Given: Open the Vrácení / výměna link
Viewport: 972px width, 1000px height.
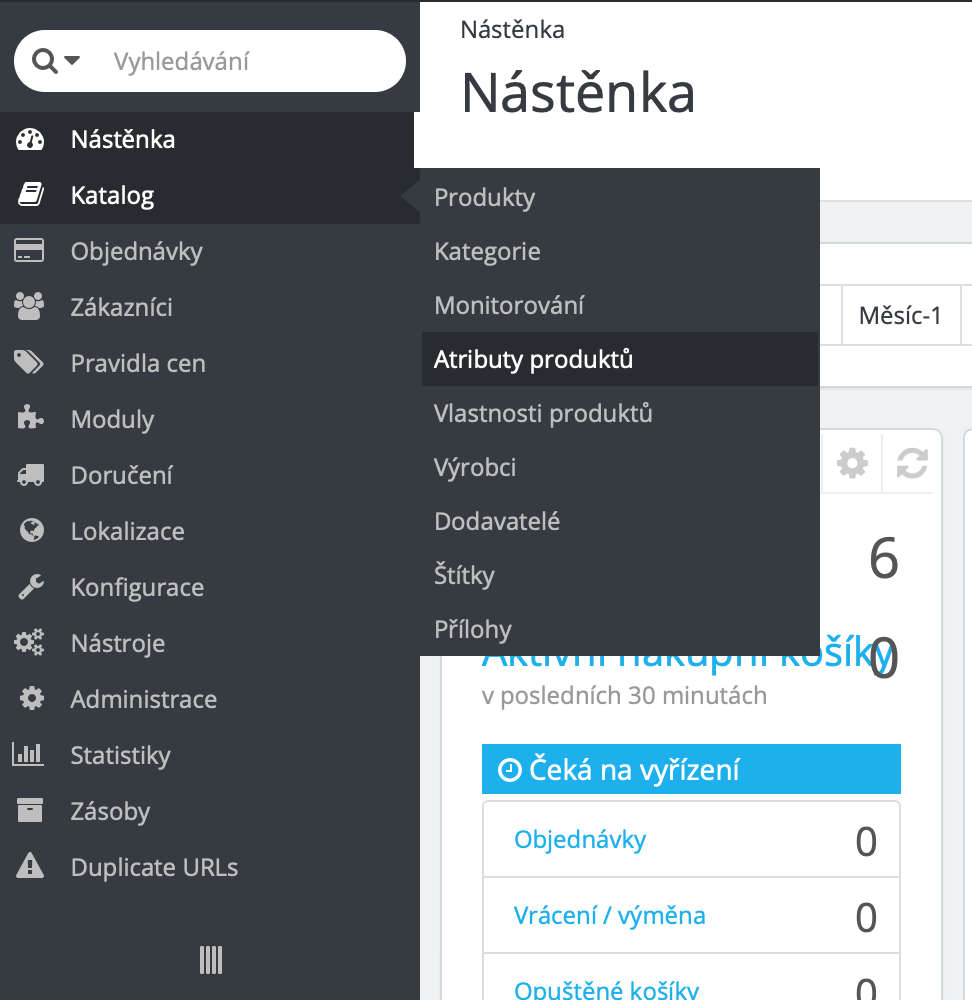Looking at the screenshot, I should (x=609, y=915).
